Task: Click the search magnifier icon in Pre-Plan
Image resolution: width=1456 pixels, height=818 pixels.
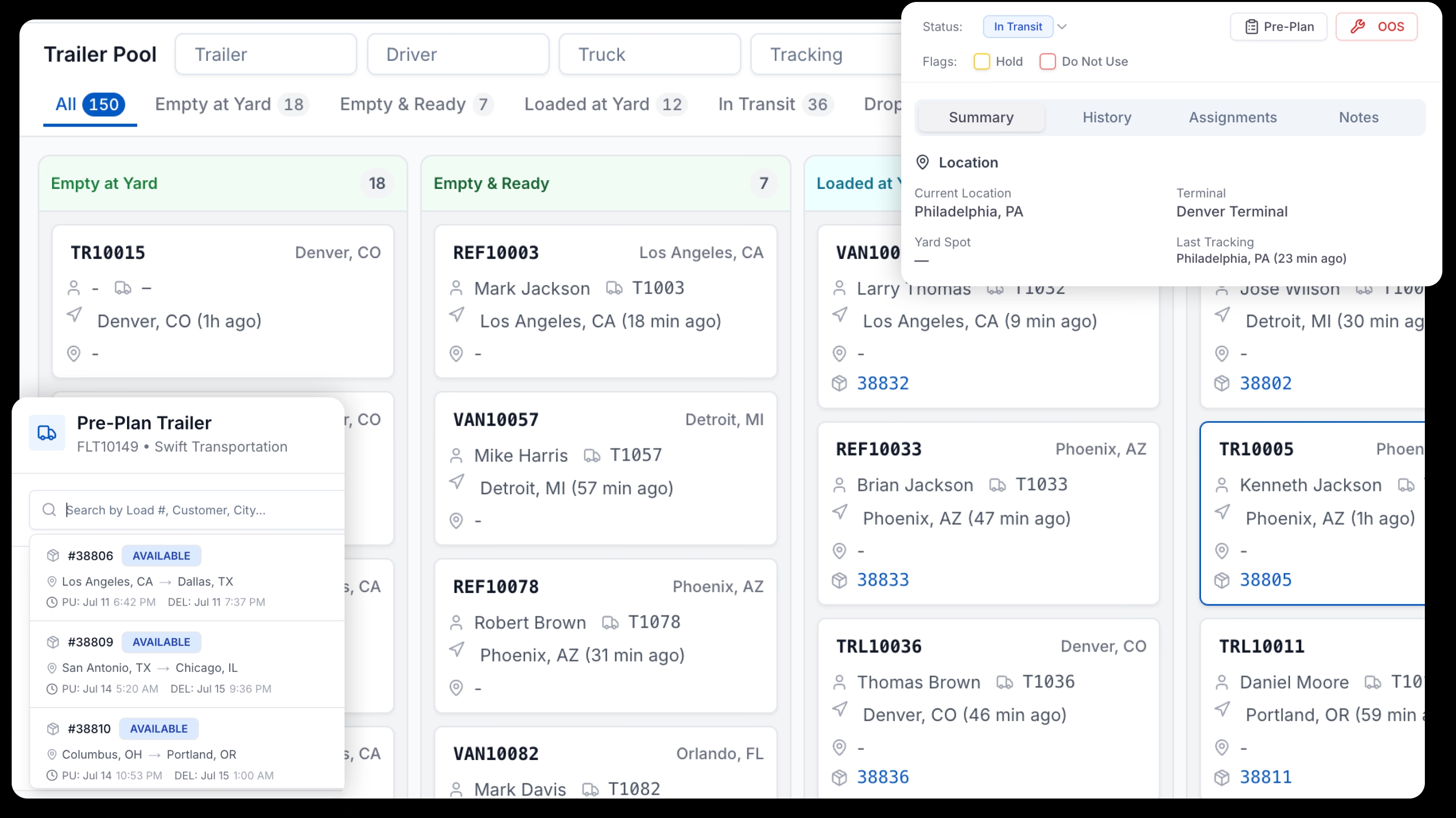Action: tap(49, 510)
